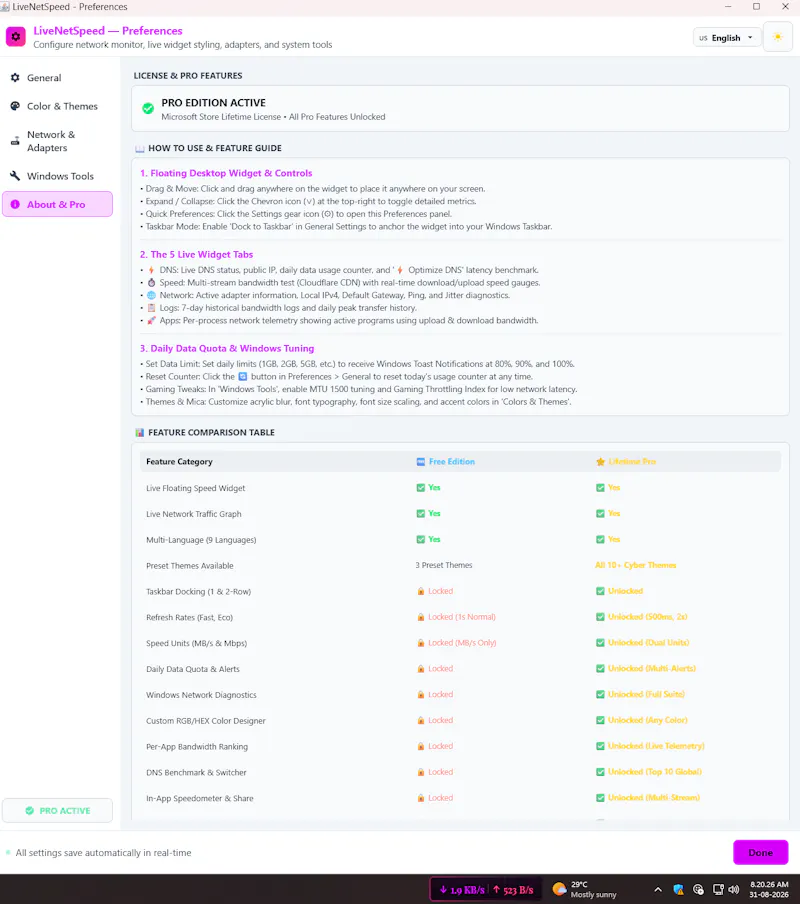
Task: Click the Logs calendar icon in guide
Action: (x=151, y=308)
